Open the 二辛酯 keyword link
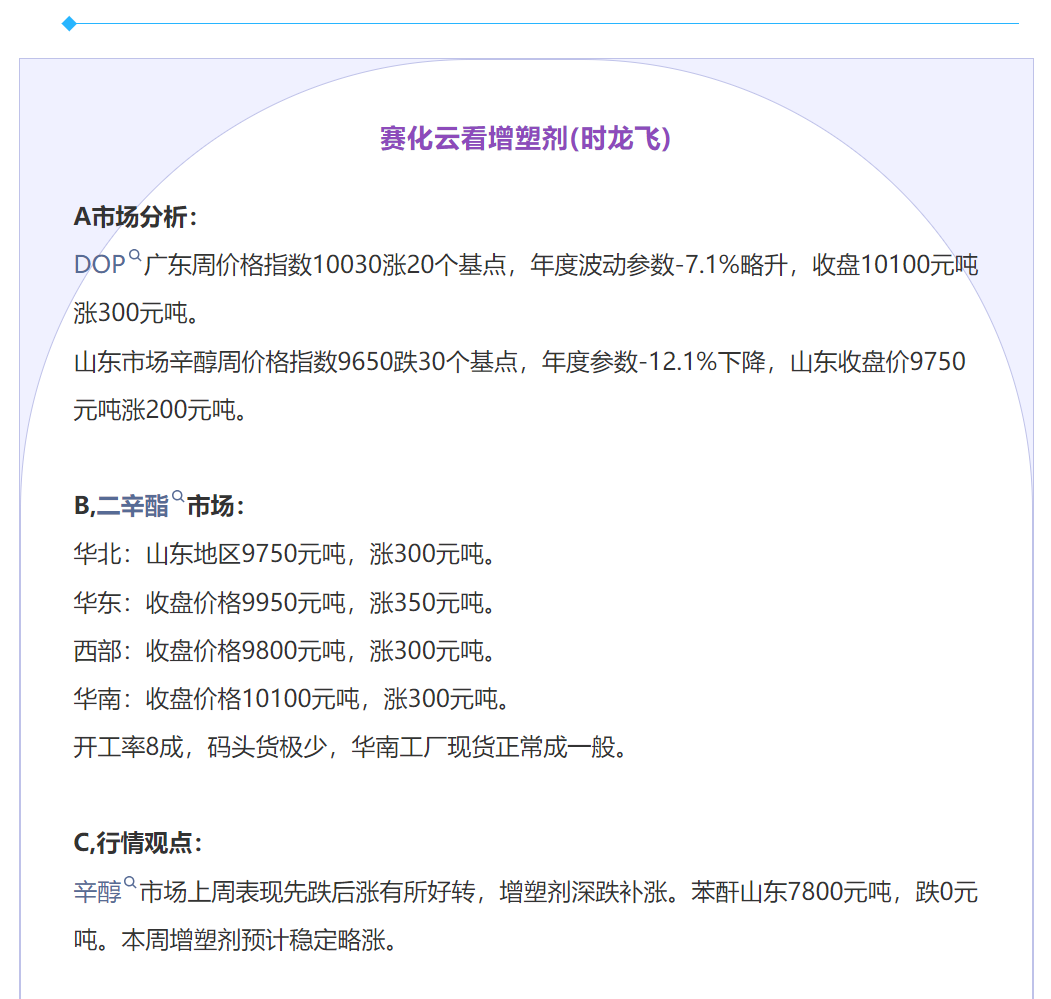1051x999 pixels. click(x=133, y=506)
